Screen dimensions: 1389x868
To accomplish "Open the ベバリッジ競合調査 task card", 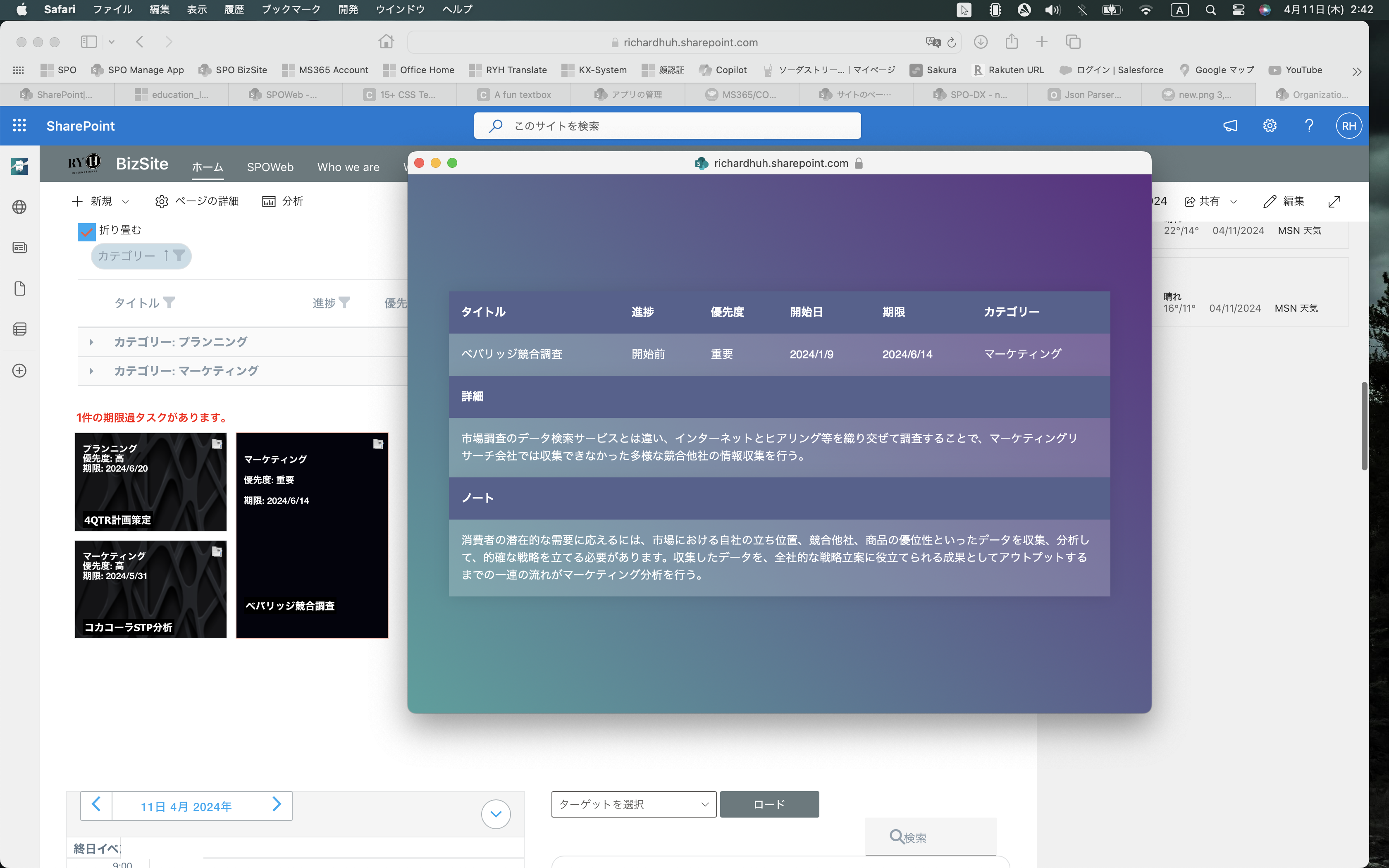I will tap(312, 536).
